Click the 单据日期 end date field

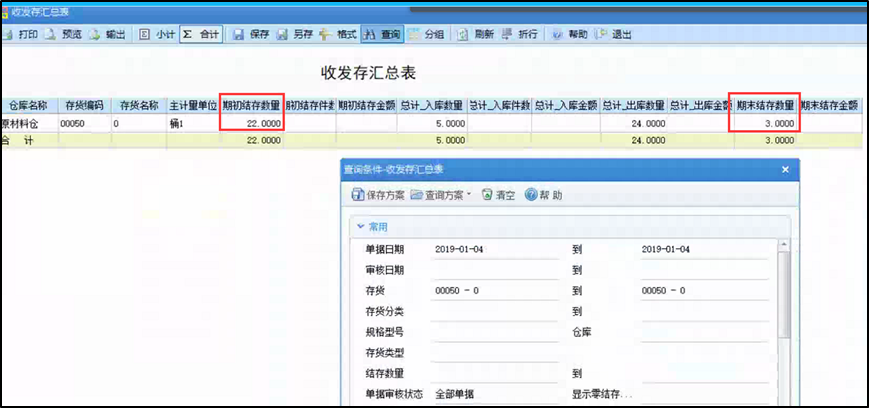704,249
